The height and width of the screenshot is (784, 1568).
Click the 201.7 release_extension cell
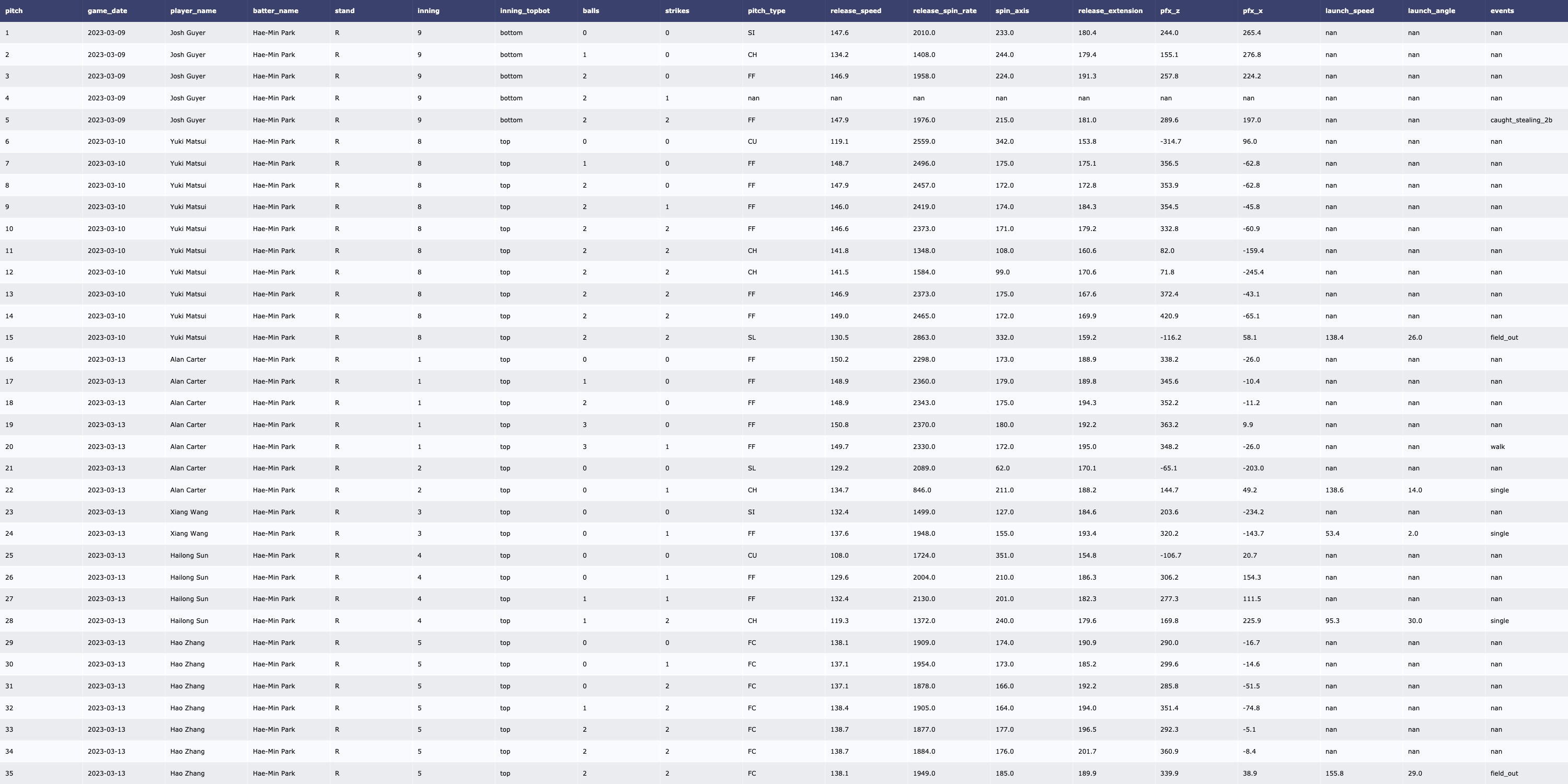(1087, 752)
